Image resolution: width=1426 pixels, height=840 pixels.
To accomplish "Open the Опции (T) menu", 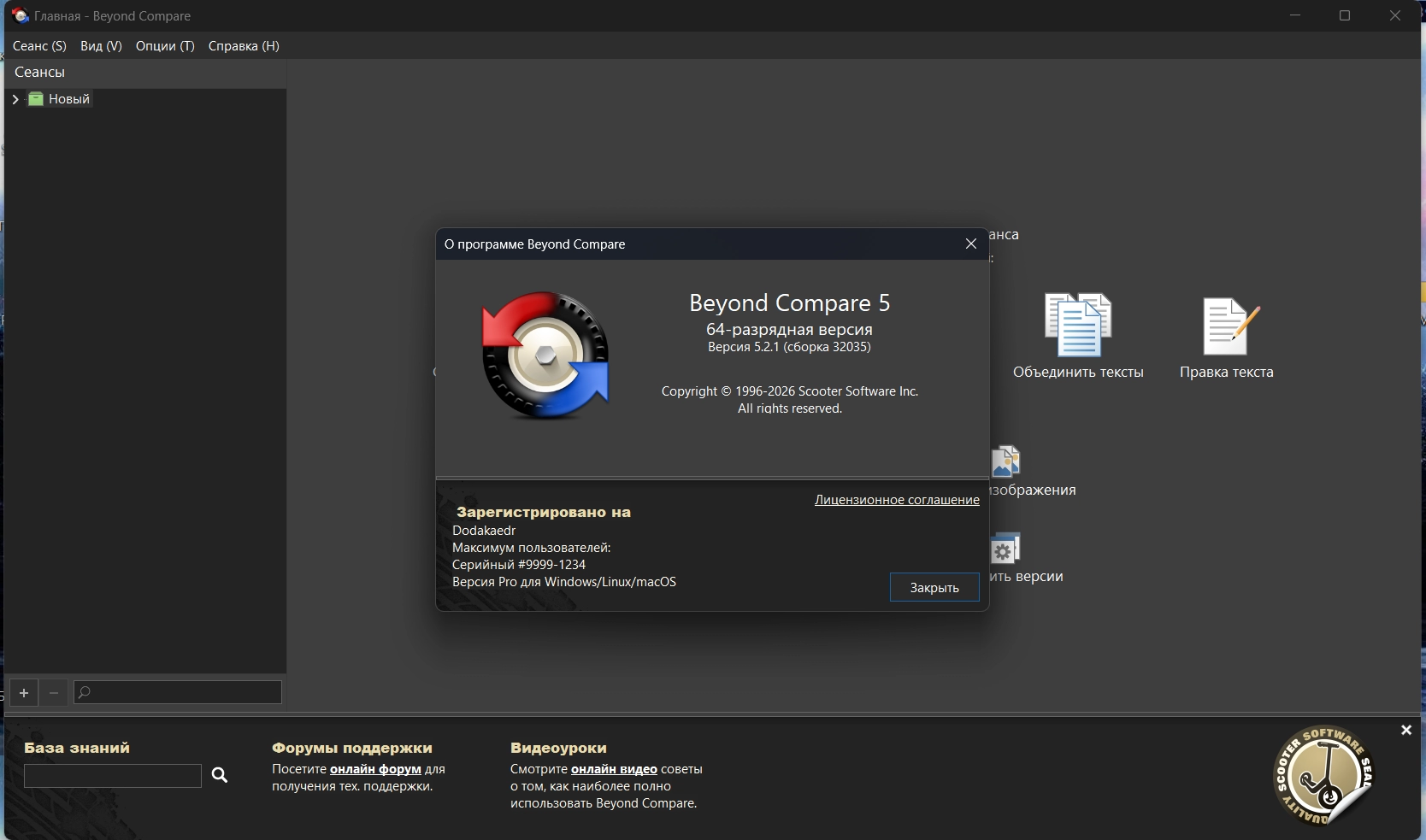I will pyautogui.click(x=165, y=46).
